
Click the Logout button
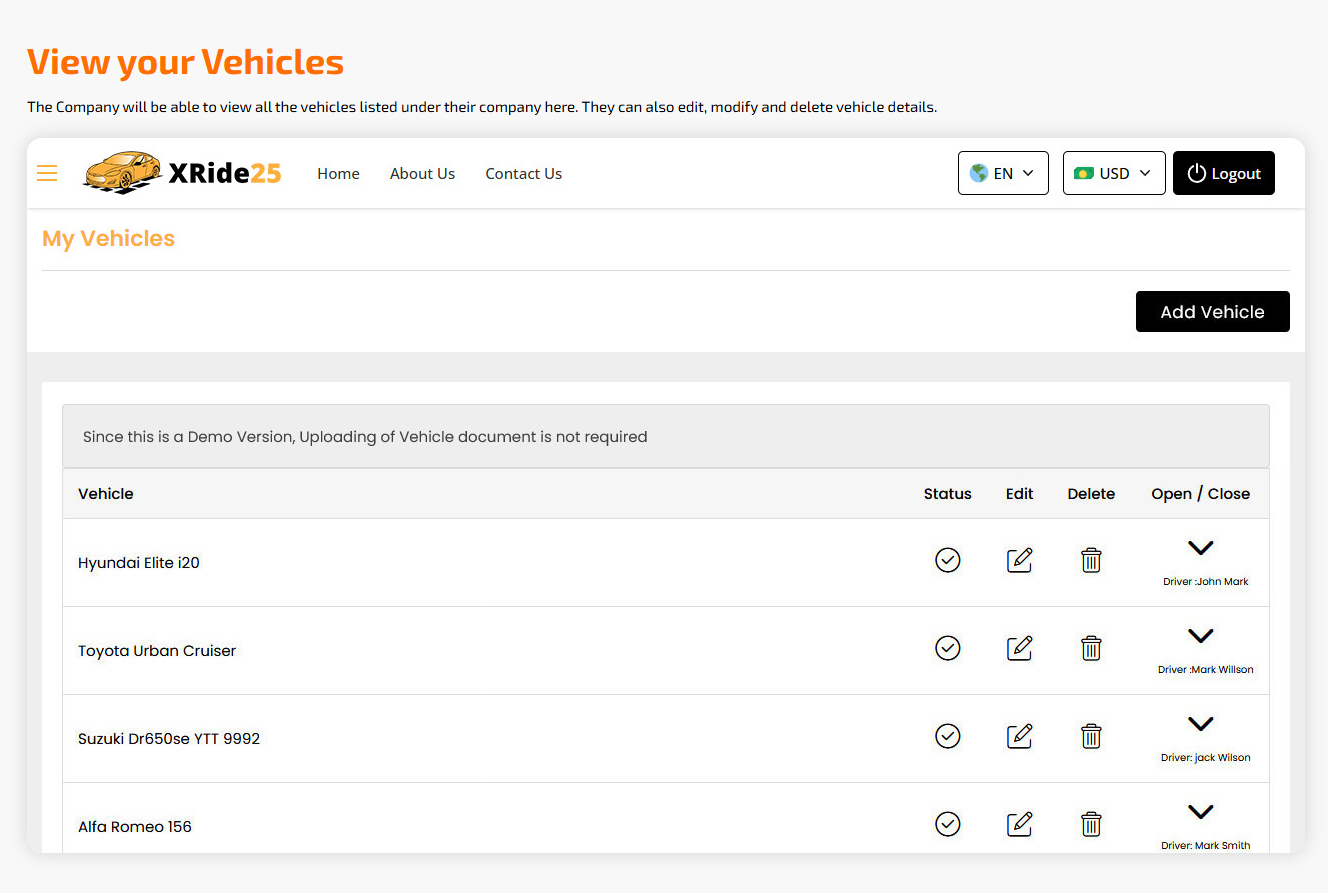1224,173
